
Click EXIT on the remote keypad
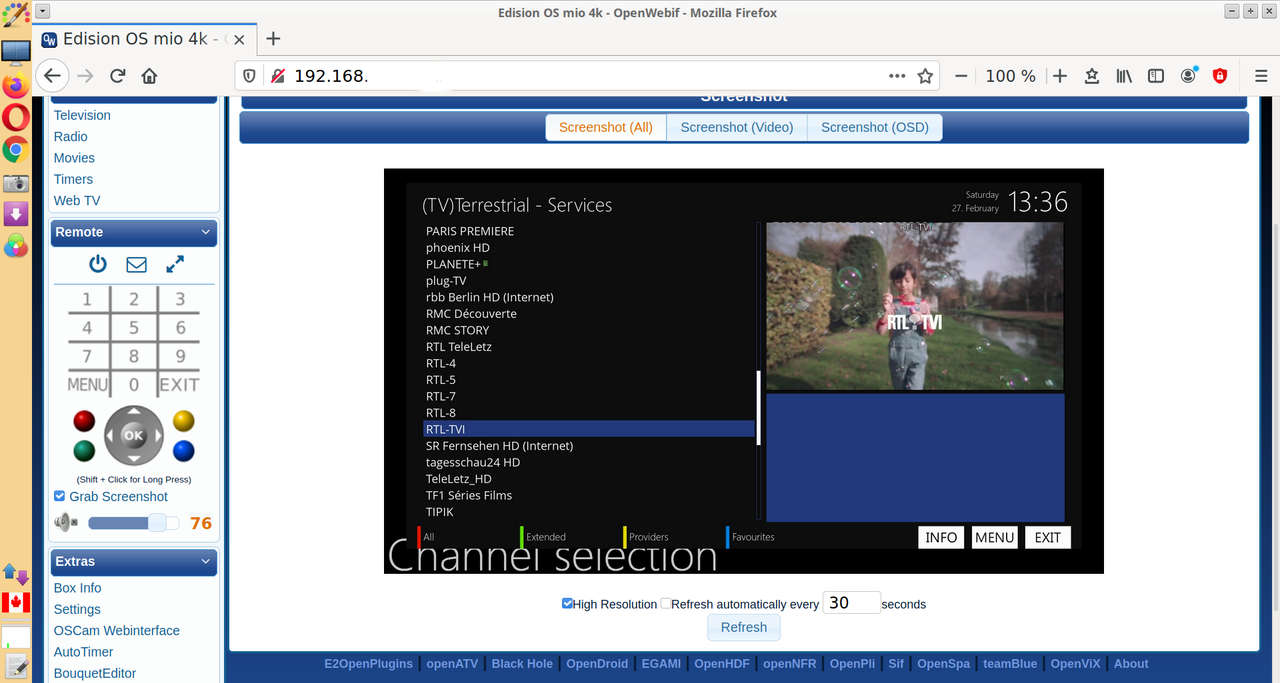pyautogui.click(x=180, y=384)
